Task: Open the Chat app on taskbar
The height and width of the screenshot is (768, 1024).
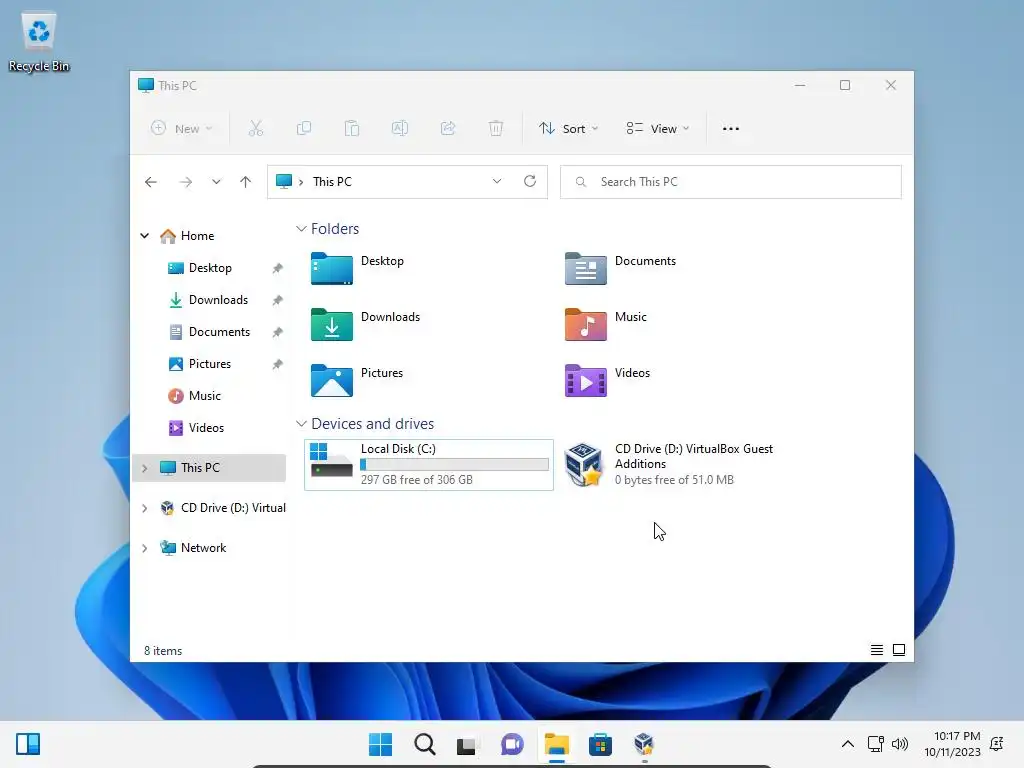Action: pyautogui.click(x=512, y=744)
